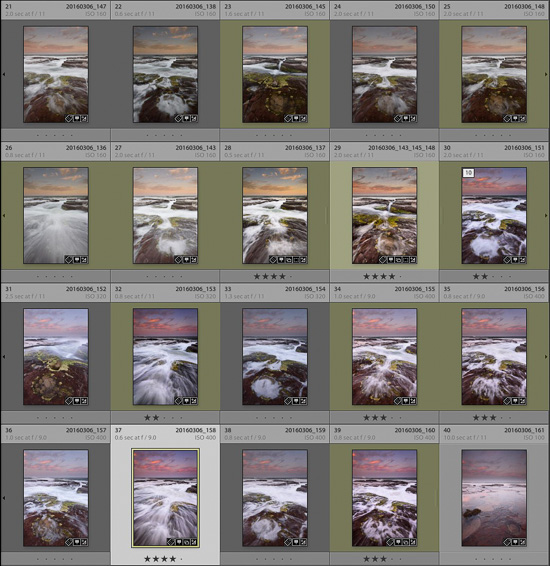The height and width of the screenshot is (566, 550).
Task: Click the third star under photo 20160306_155
Action: pyautogui.click(x=383, y=418)
